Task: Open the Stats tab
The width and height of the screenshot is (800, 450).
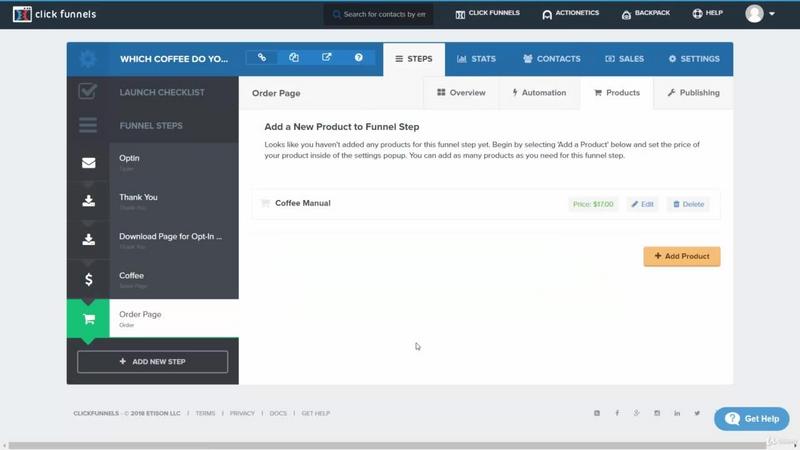Action: 476,59
